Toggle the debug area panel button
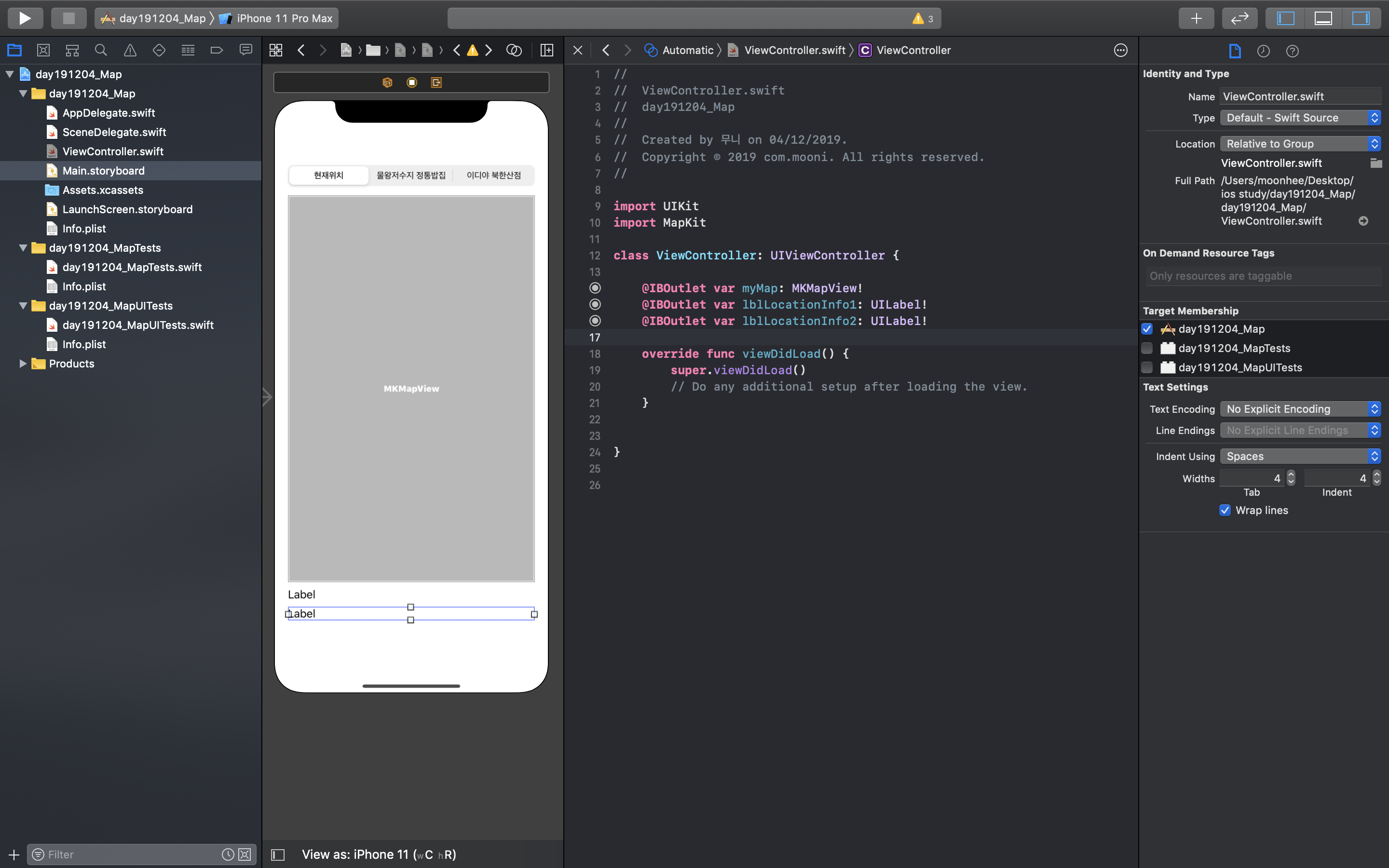The width and height of the screenshot is (1389, 868). (1323, 18)
